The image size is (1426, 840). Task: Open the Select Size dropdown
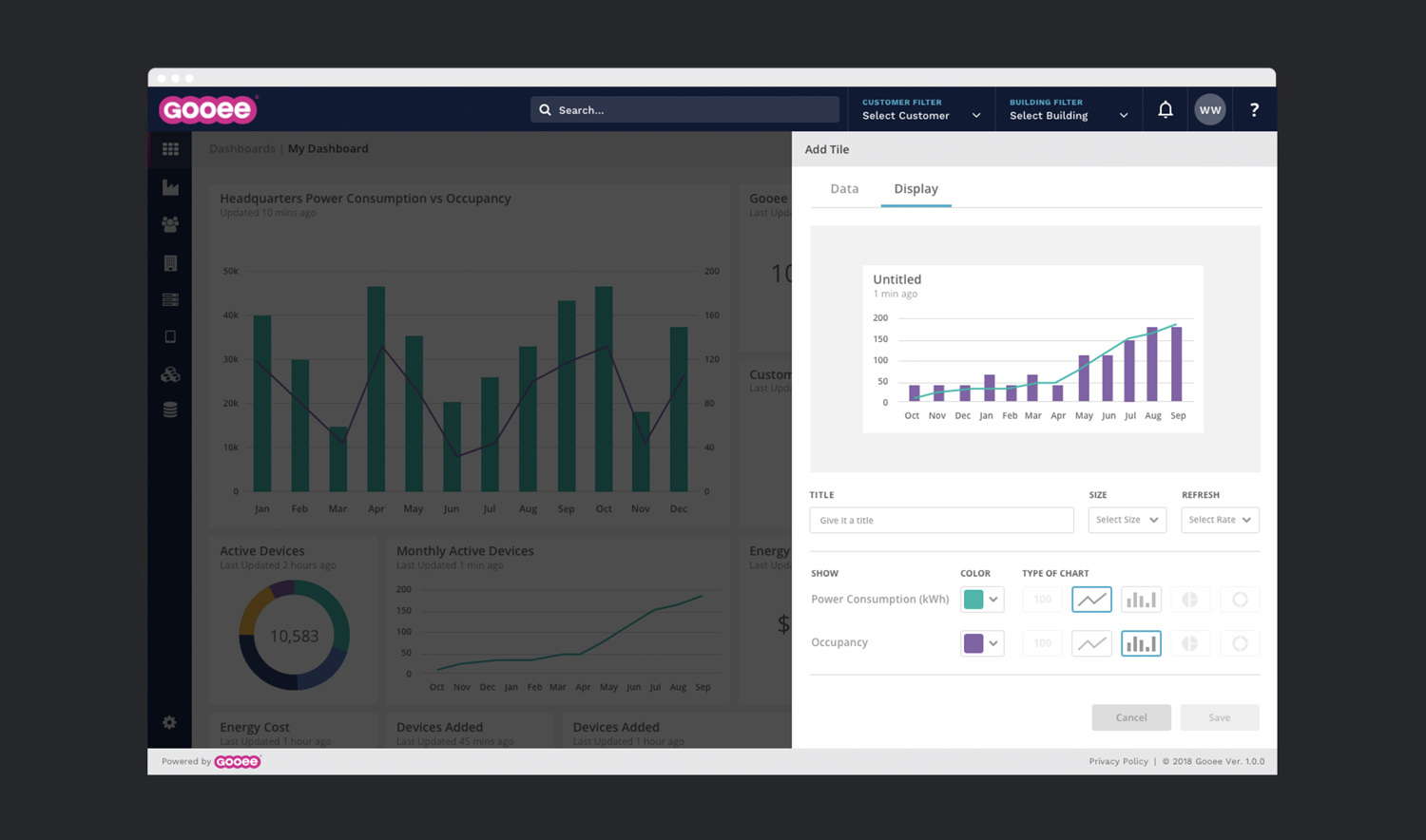point(1127,520)
